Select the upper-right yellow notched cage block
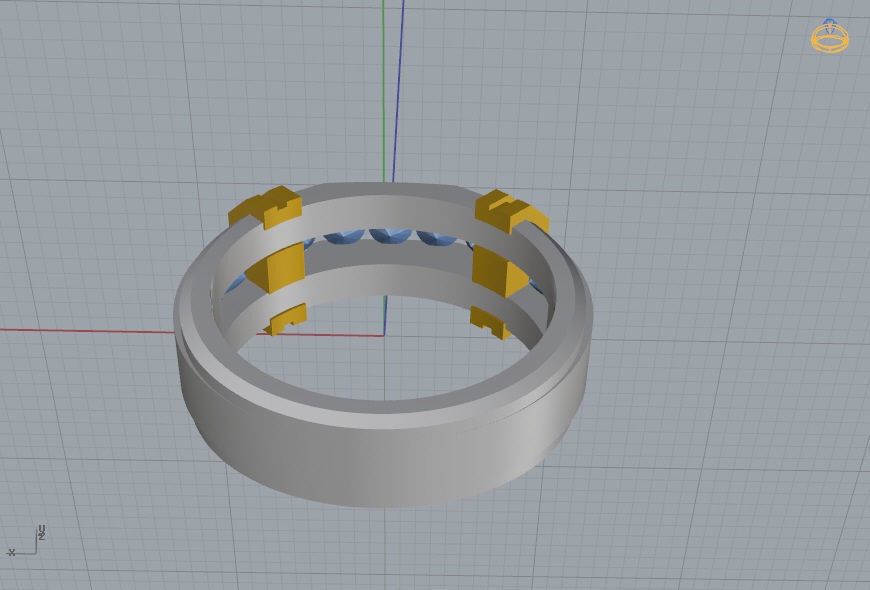The image size is (870, 590). [x=512, y=211]
